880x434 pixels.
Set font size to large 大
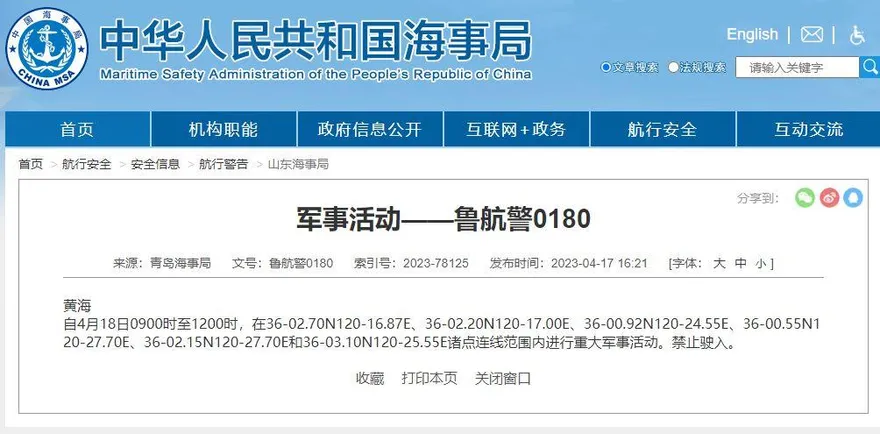[718, 263]
